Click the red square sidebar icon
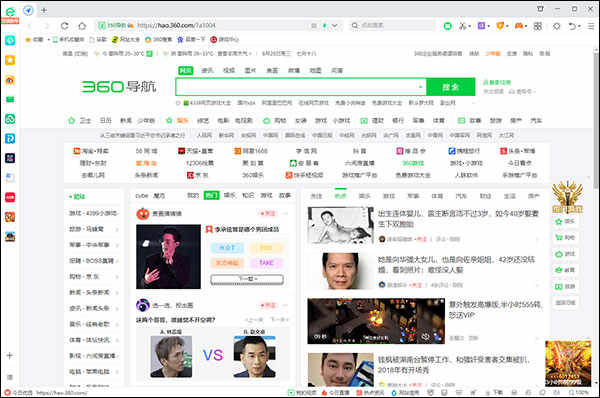The height and width of the screenshot is (398, 600). (x=10, y=197)
